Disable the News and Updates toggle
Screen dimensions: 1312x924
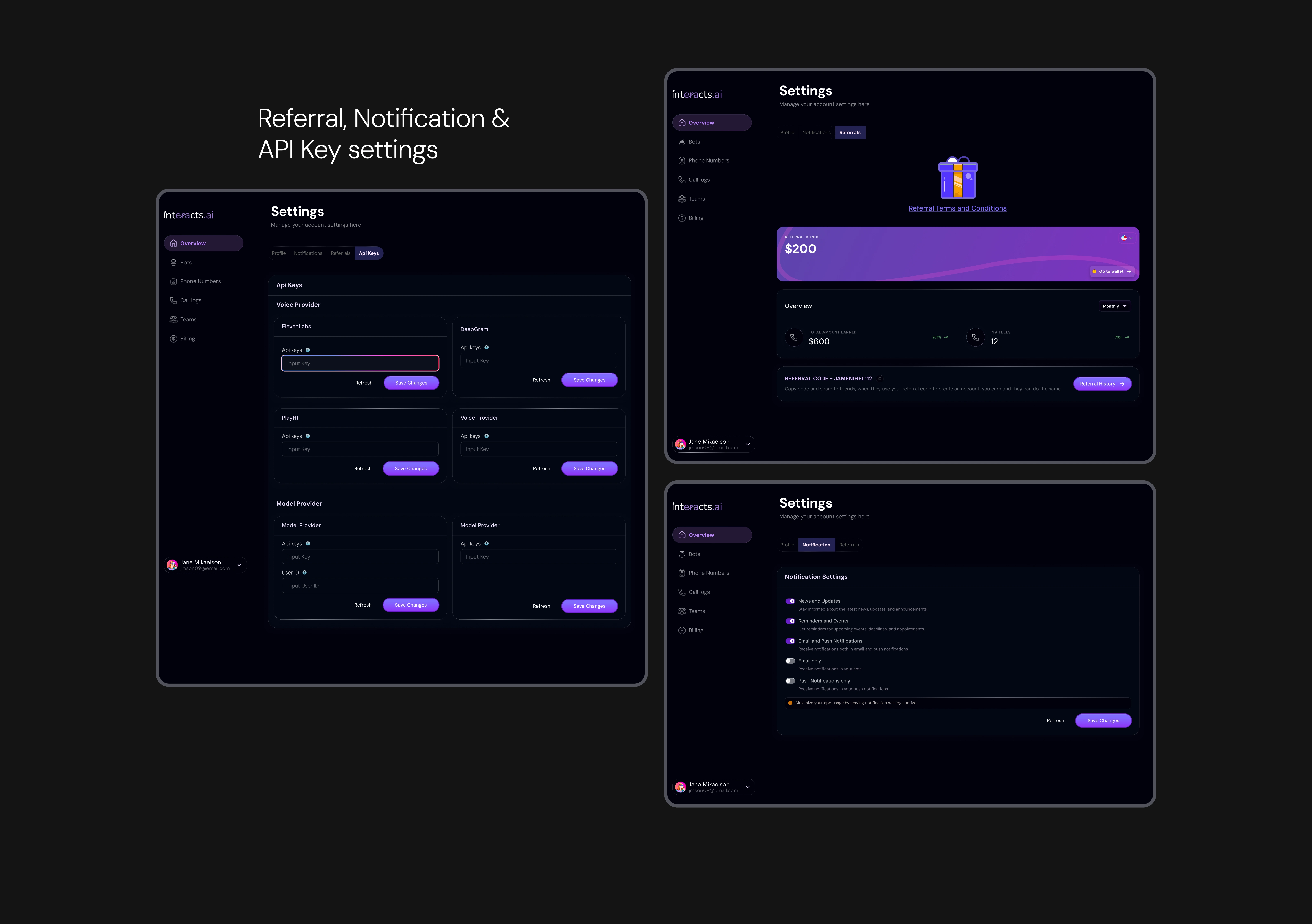coord(790,601)
